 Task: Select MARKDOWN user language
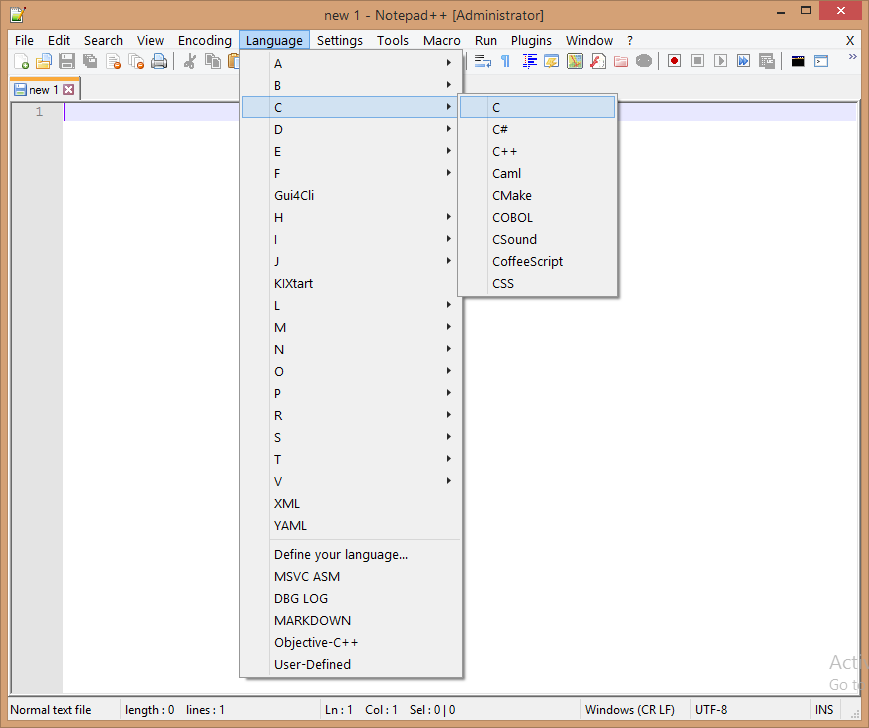pos(351,620)
